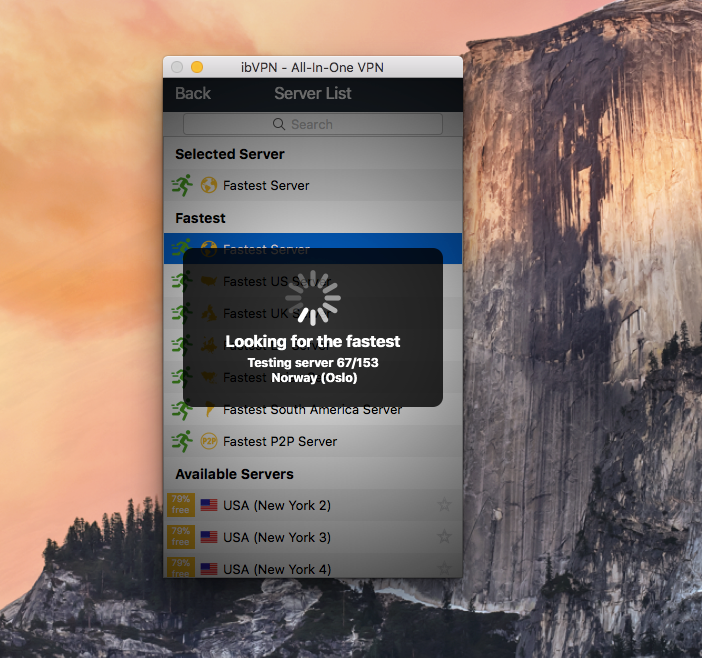Click the Server List title
This screenshot has width=702, height=658.
tap(312, 94)
